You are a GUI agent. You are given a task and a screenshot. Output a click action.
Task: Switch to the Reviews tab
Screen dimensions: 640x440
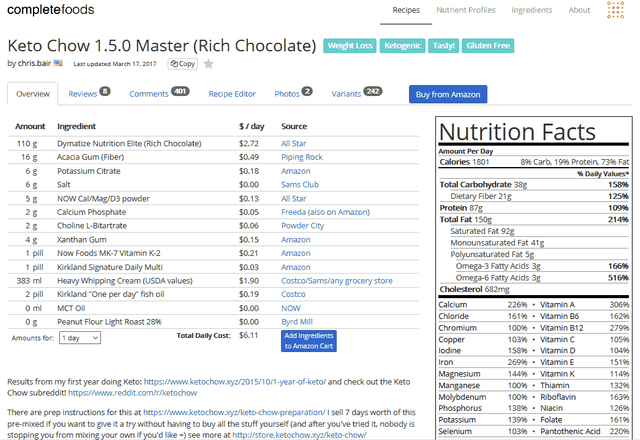point(89,93)
